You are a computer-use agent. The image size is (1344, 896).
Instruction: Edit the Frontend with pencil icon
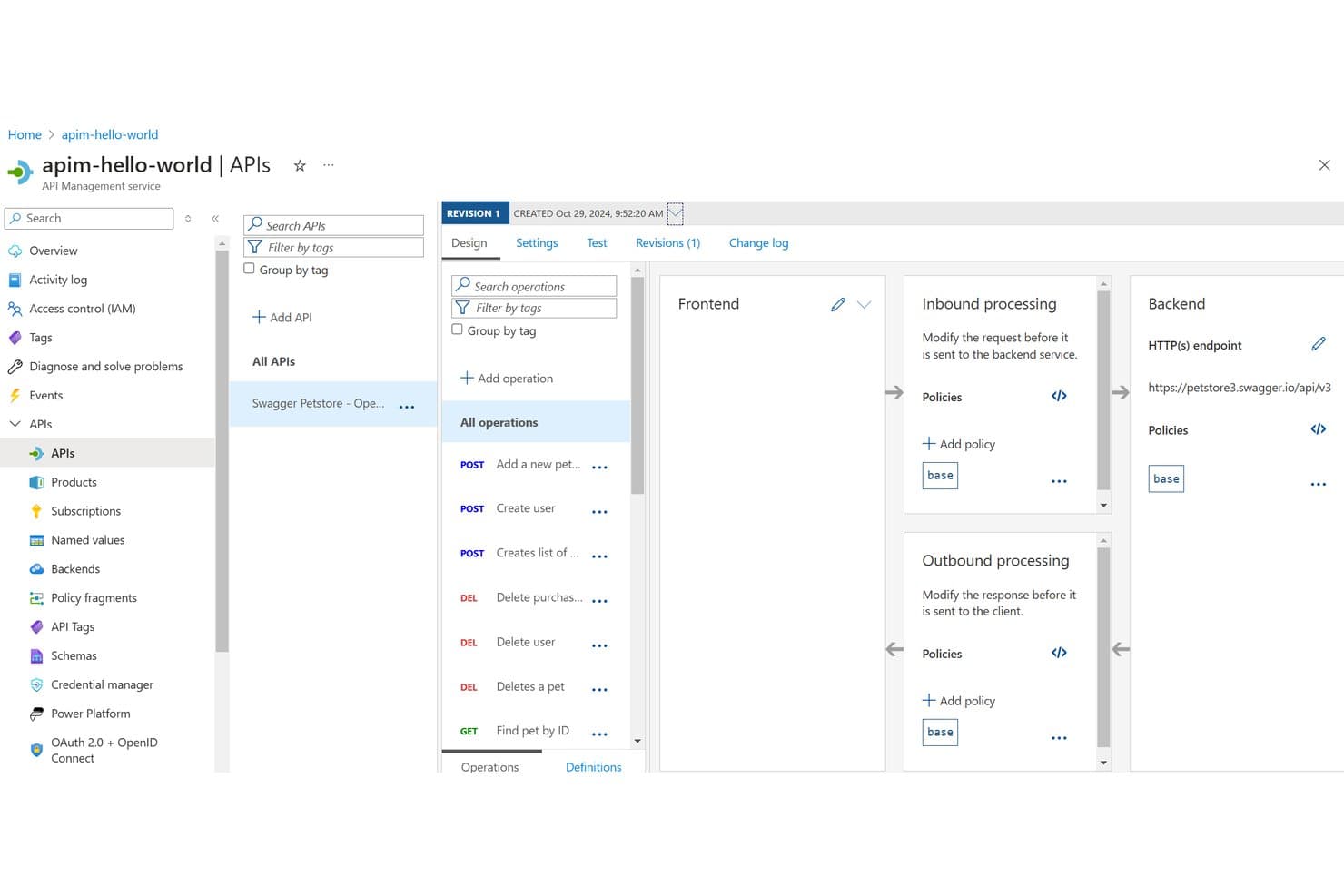pos(838,304)
